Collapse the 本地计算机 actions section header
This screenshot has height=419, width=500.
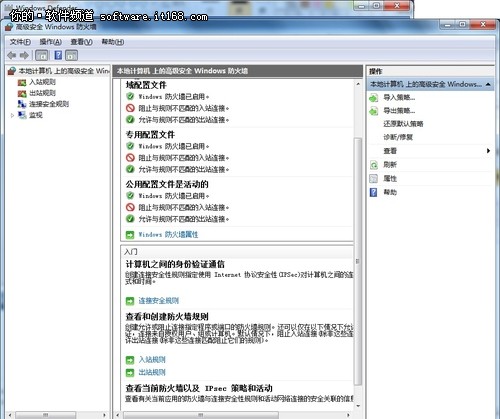(488, 84)
